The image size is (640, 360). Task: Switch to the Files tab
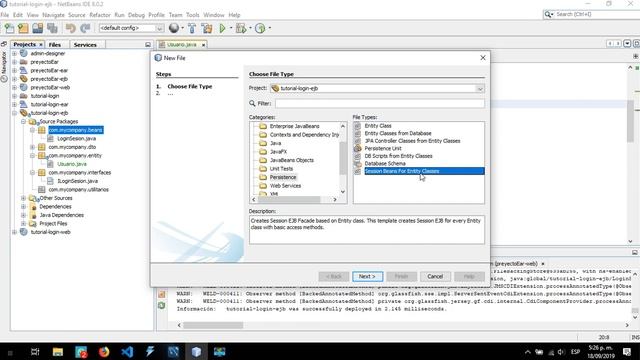[55, 44]
